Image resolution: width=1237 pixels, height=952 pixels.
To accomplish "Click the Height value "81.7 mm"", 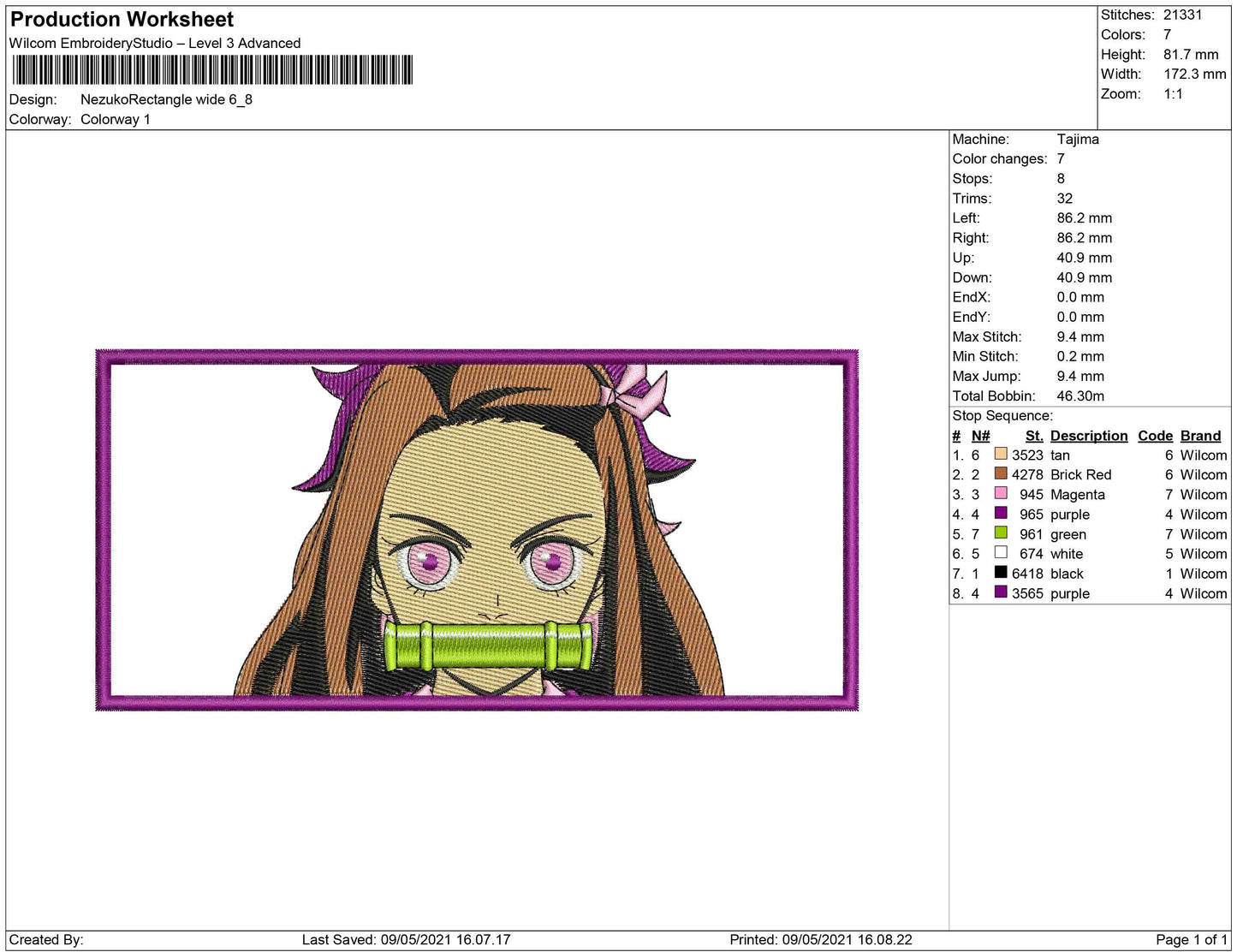I will [1191, 55].
